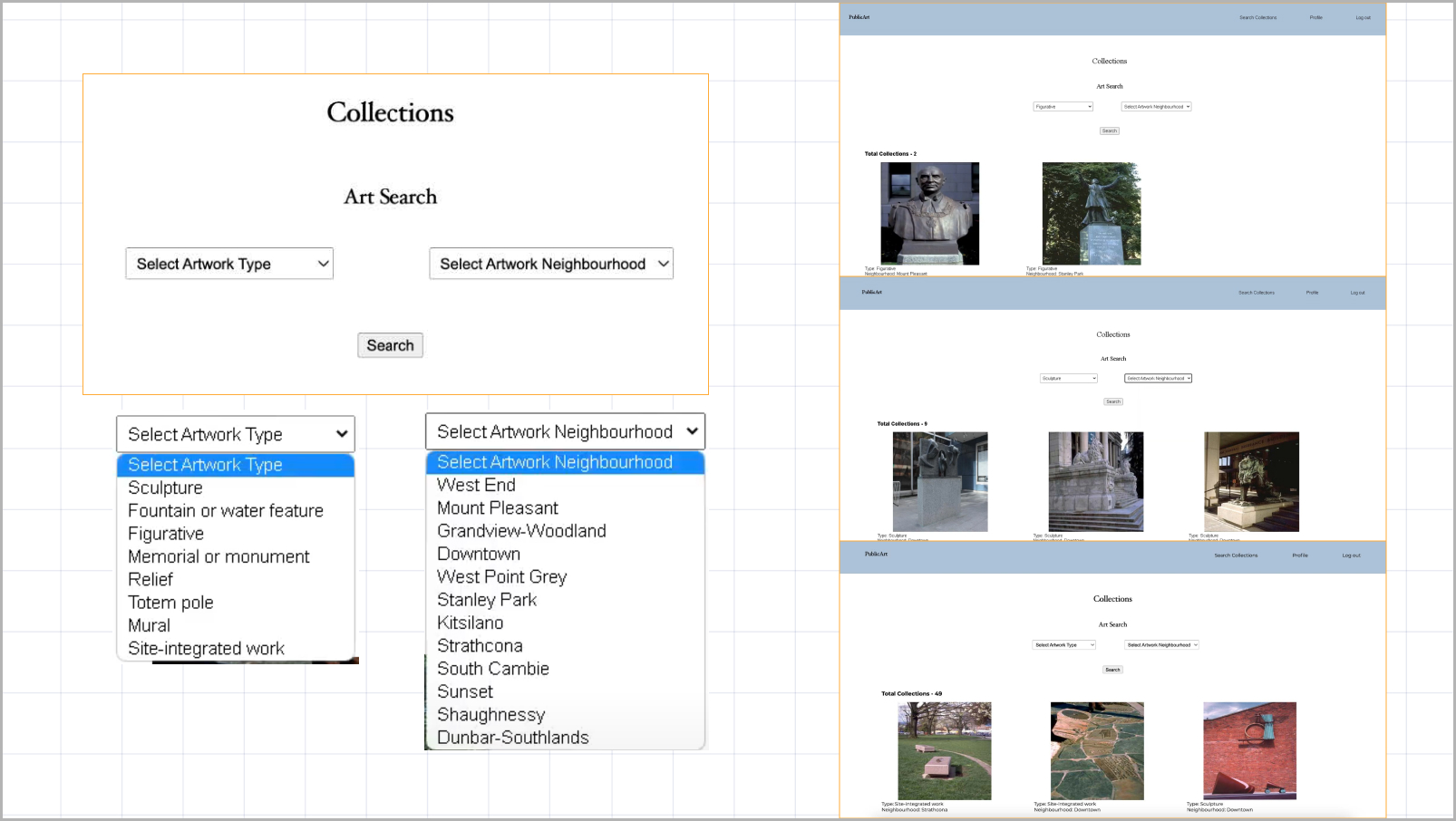Viewport: 1456px width, 821px height.
Task: Open the stone lion sculpture thumbnail
Action: 1096,482
